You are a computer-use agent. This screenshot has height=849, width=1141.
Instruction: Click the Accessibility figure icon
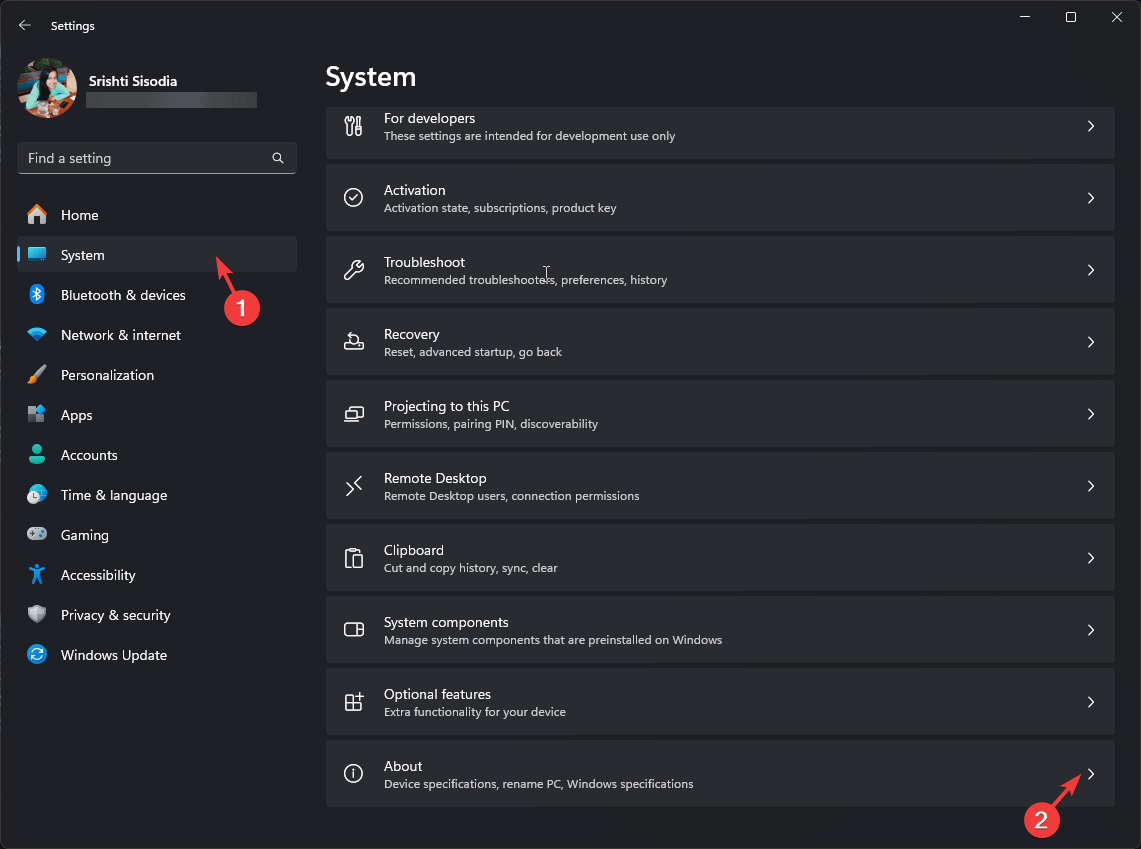pos(37,574)
